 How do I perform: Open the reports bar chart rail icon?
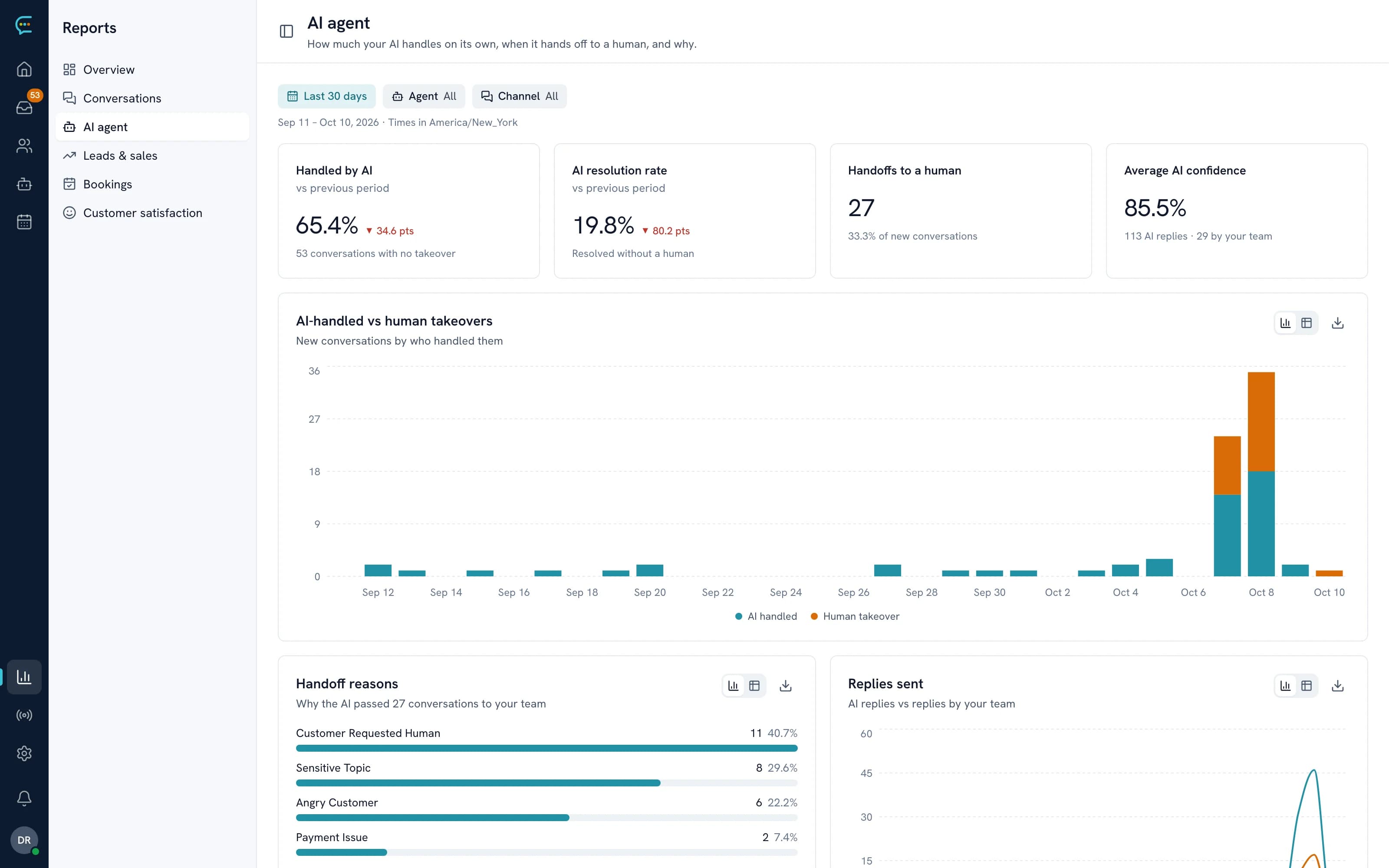point(24,677)
